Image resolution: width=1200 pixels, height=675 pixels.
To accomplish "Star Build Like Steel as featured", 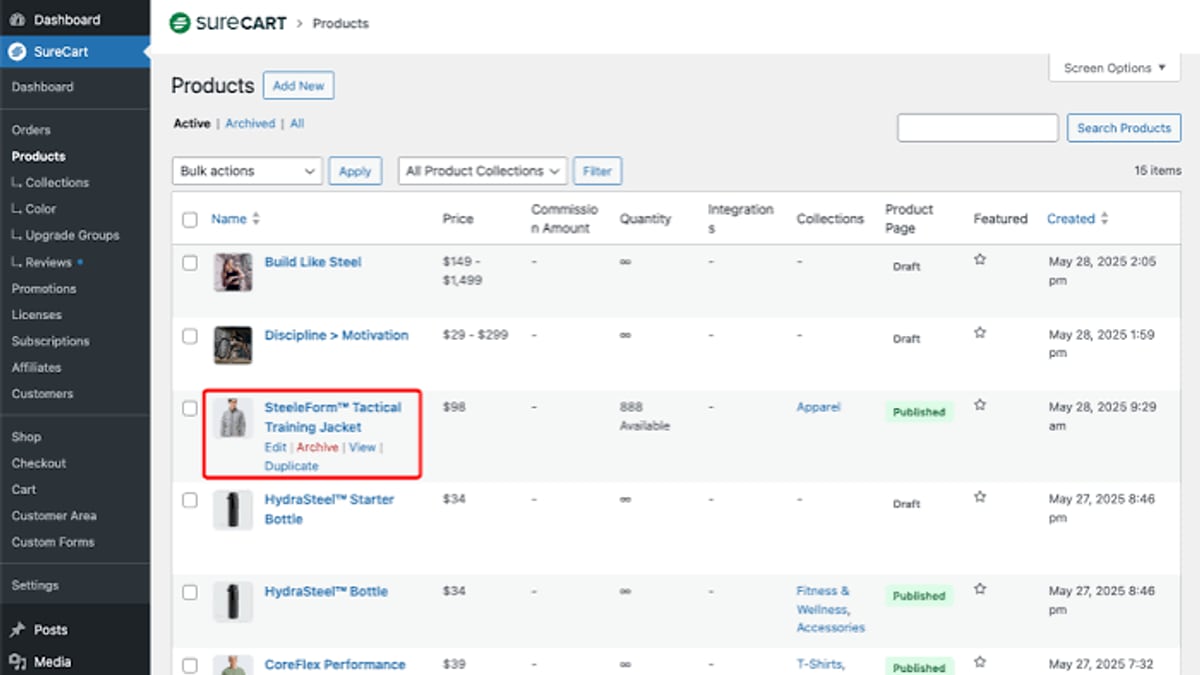I will [980, 259].
